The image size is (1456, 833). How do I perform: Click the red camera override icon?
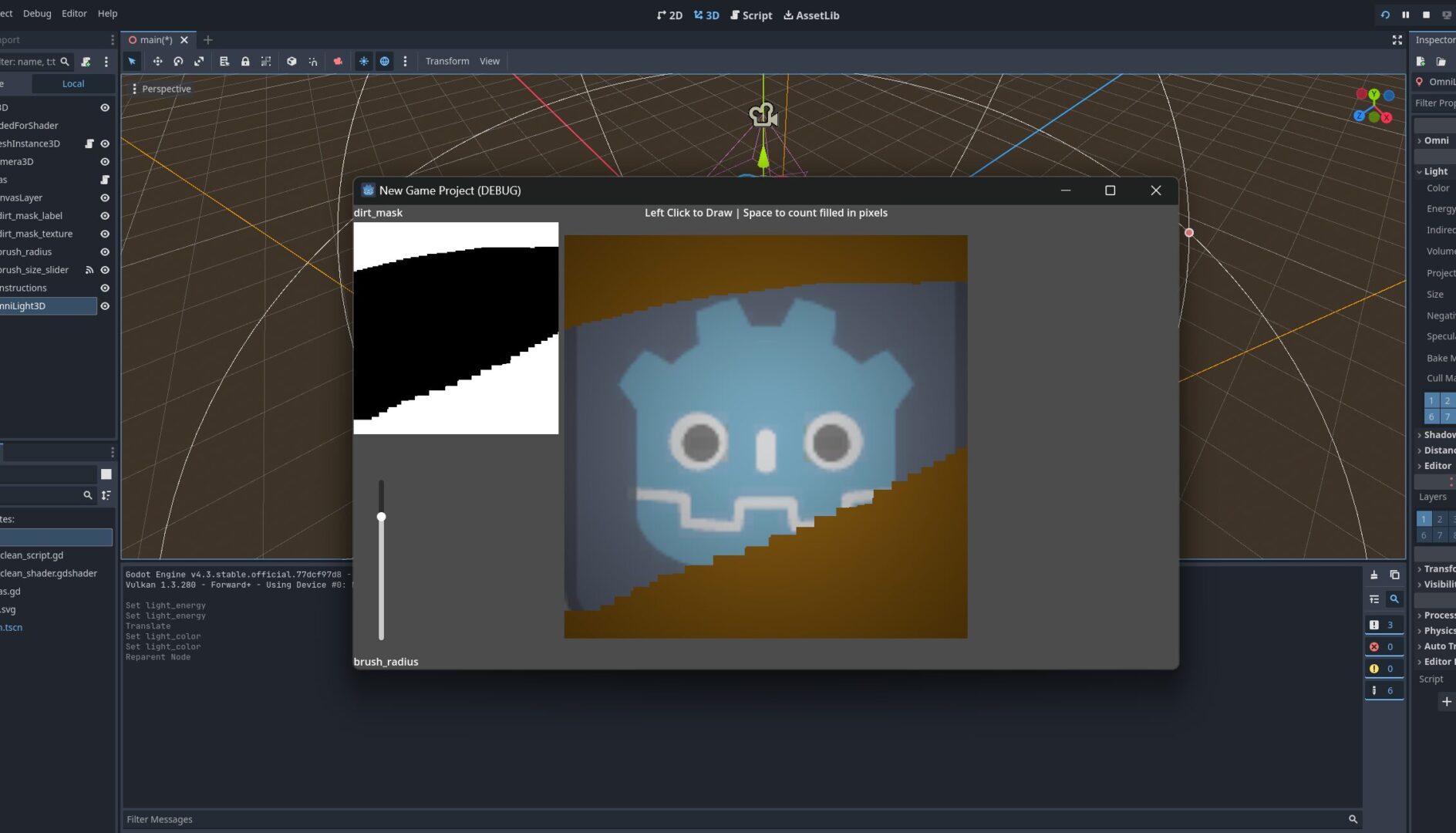[338, 61]
